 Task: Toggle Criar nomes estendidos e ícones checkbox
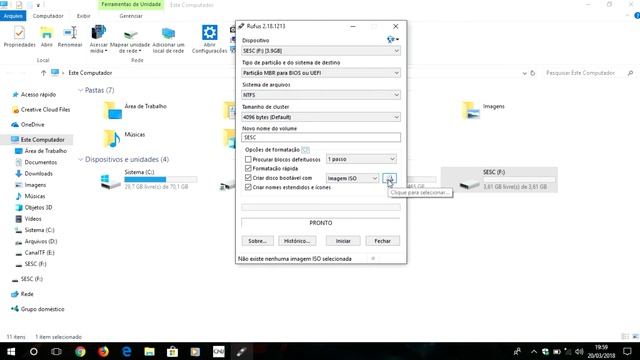[x=248, y=187]
